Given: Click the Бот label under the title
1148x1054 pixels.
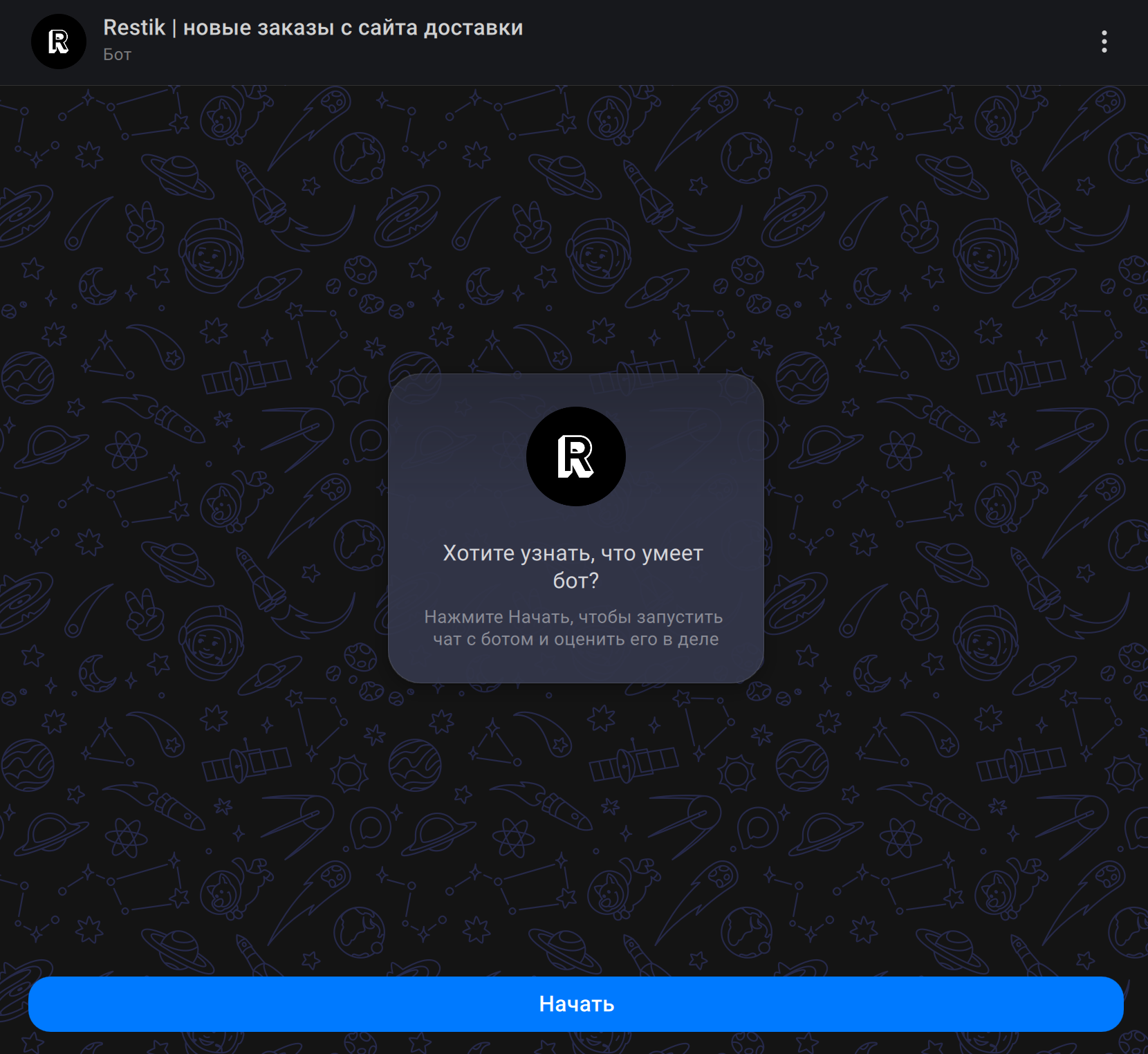Looking at the screenshot, I should coord(117,55).
